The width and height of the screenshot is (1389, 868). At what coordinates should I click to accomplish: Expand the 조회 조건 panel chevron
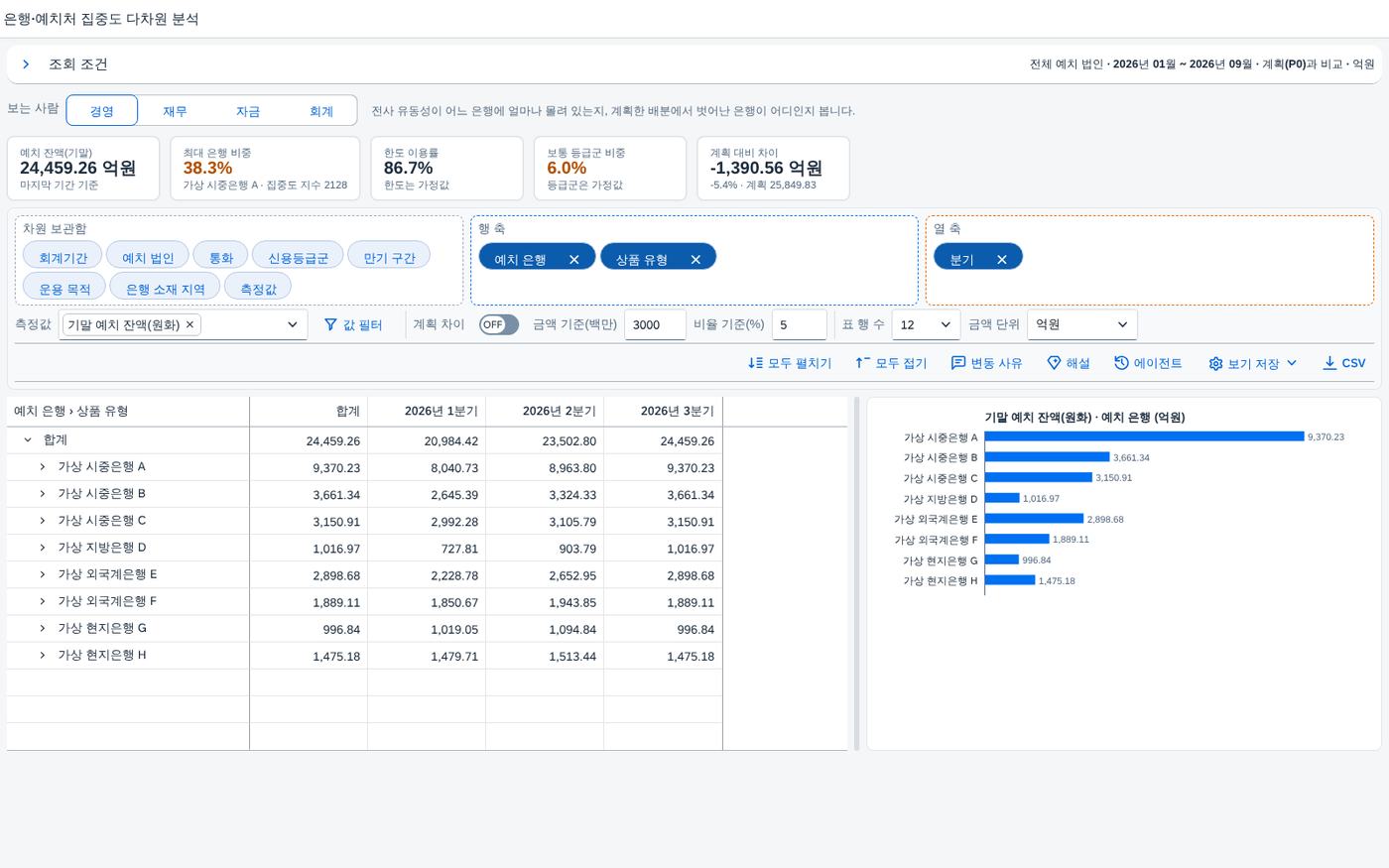point(26,64)
